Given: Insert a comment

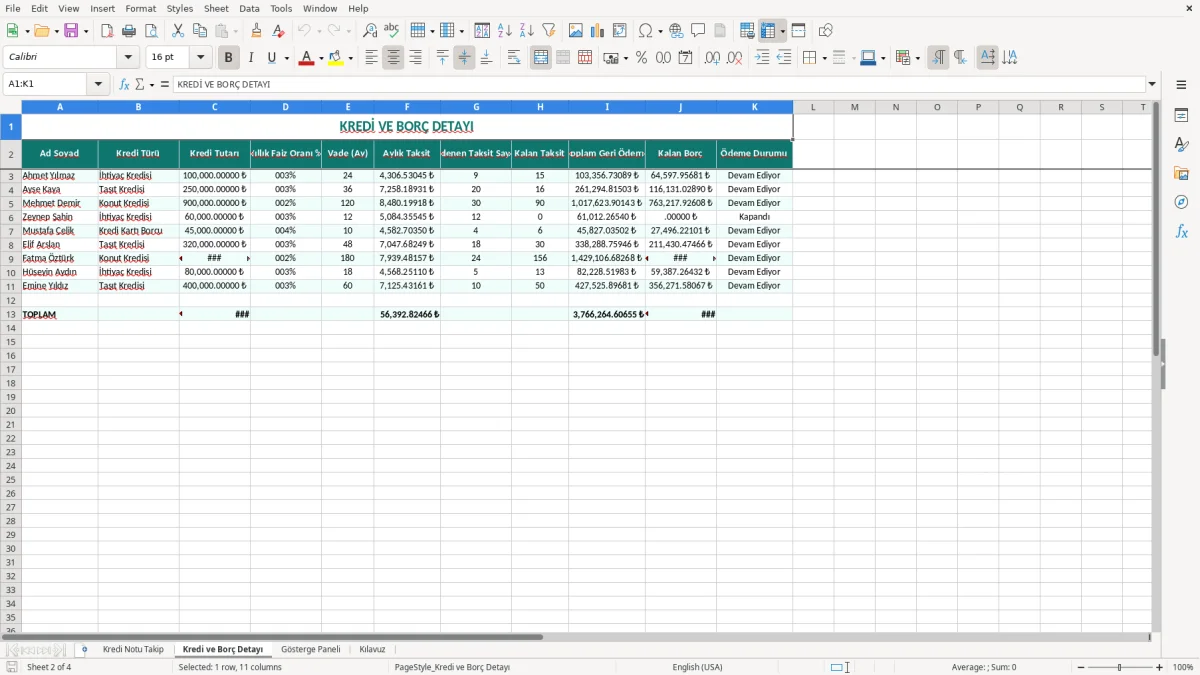Looking at the screenshot, I should [699, 31].
